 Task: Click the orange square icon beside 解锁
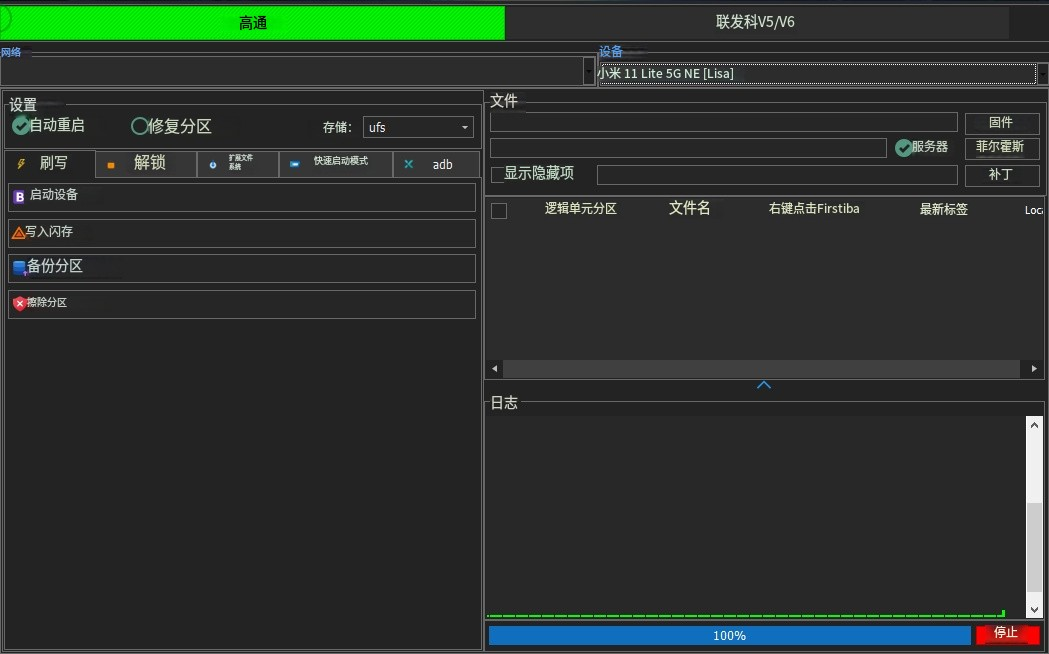113,163
